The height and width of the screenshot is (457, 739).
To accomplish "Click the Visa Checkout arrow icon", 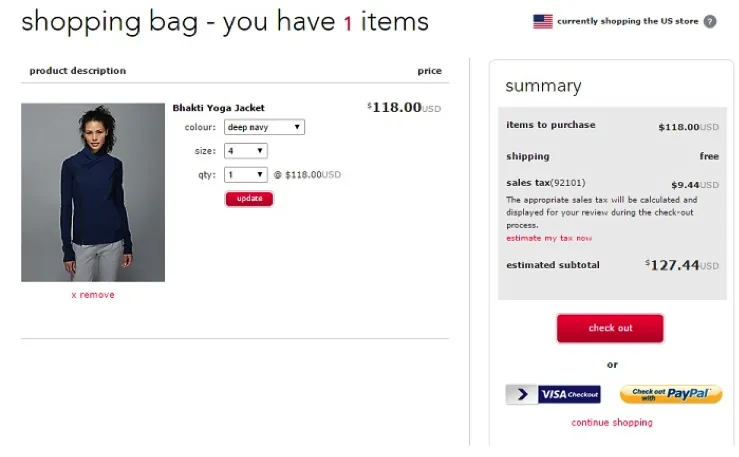I will coord(520,395).
